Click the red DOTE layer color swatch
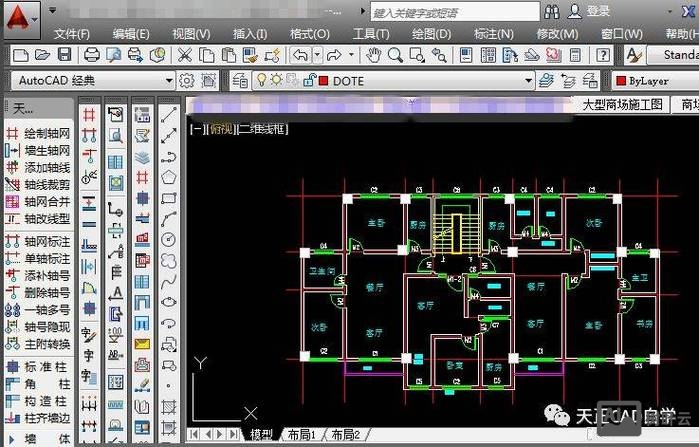The height and width of the screenshot is (447, 699). (x=322, y=81)
